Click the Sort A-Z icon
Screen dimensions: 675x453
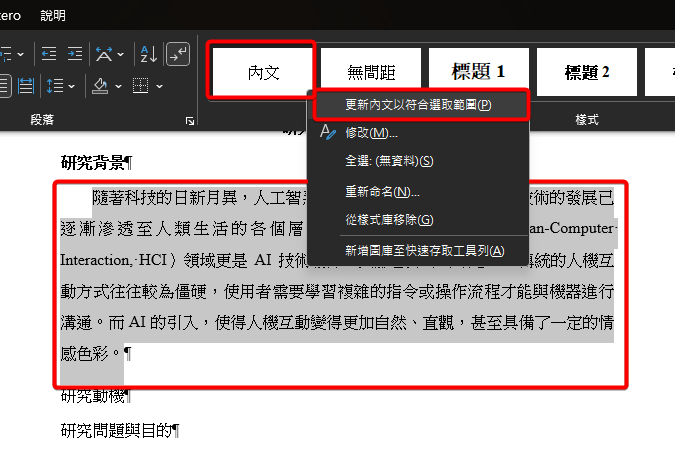[x=148, y=54]
